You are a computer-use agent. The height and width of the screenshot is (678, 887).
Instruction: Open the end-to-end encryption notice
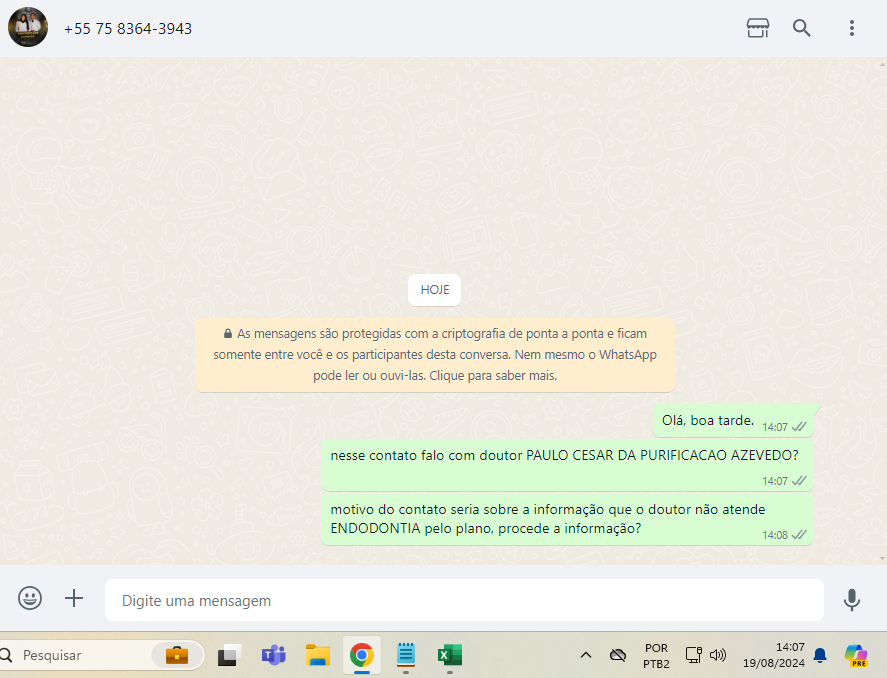point(434,355)
